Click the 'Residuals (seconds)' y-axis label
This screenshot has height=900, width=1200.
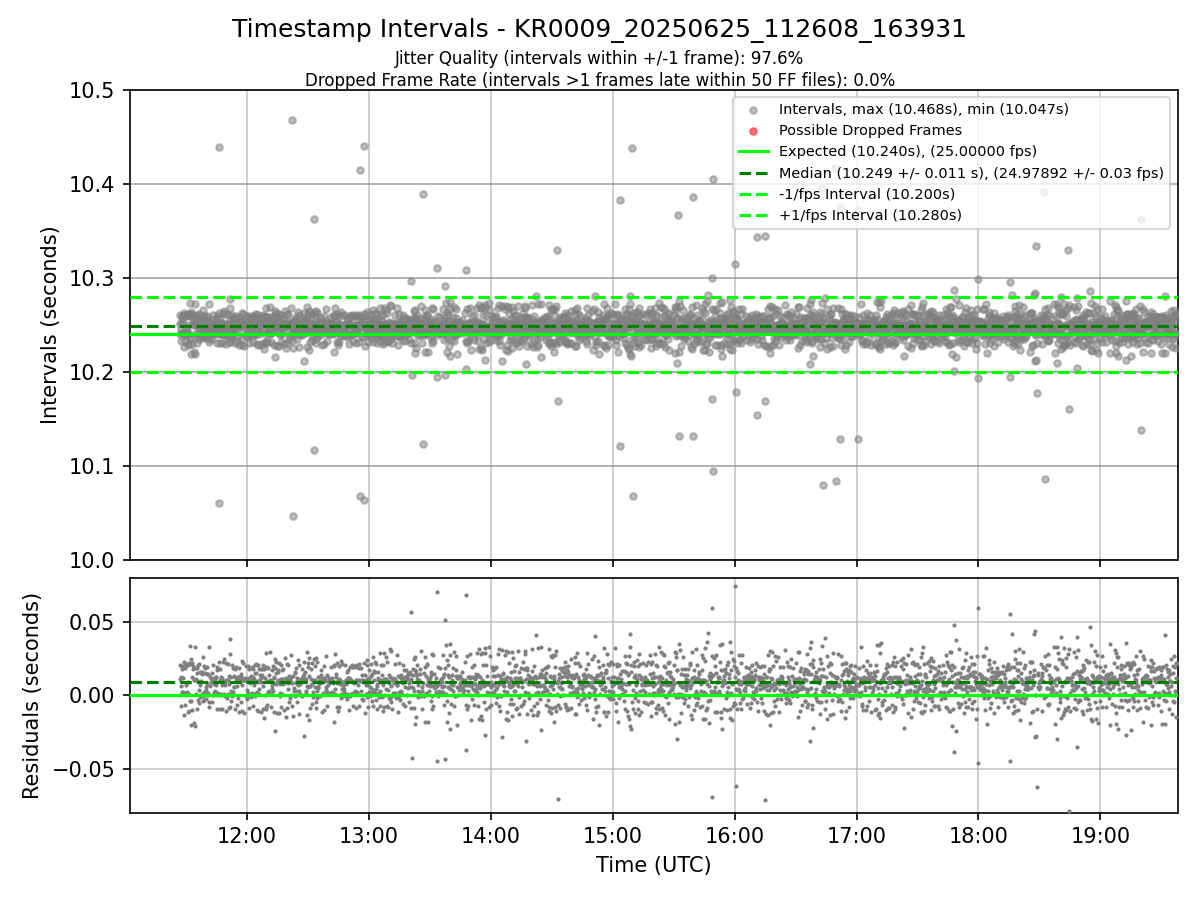pyautogui.click(x=31, y=696)
